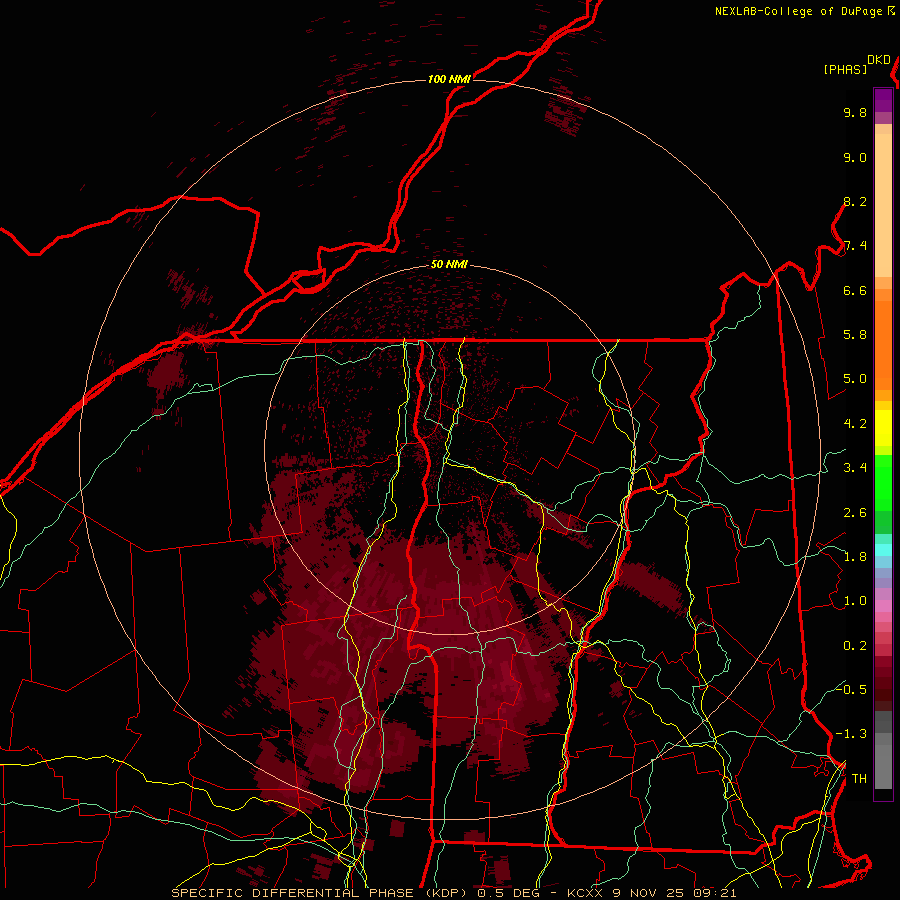Click the purple top segment of color scale
Image resolution: width=900 pixels, height=900 pixels.
click(883, 100)
